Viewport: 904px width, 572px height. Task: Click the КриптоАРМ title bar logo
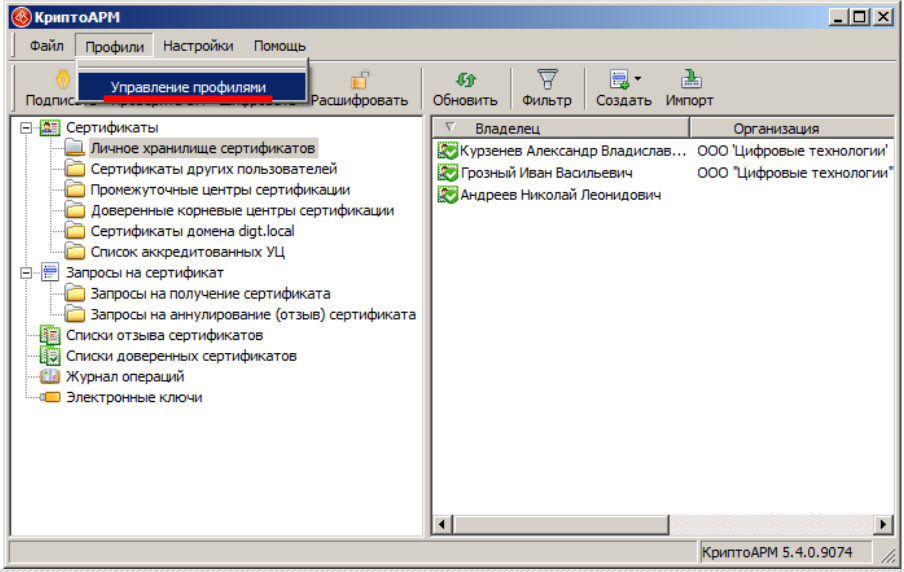pyautogui.click(x=21, y=17)
